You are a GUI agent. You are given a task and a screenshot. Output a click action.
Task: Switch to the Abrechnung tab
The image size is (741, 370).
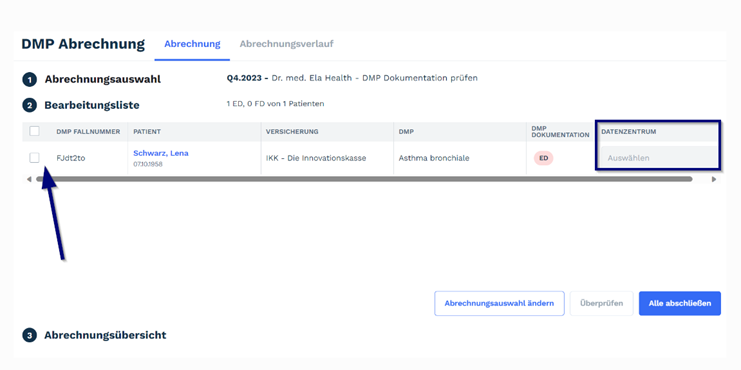click(192, 44)
